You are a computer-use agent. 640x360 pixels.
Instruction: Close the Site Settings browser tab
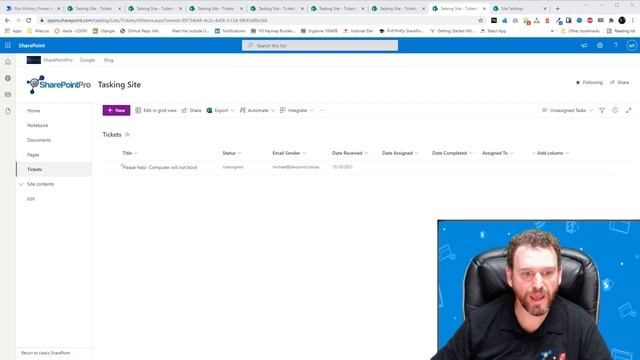tap(544, 9)
